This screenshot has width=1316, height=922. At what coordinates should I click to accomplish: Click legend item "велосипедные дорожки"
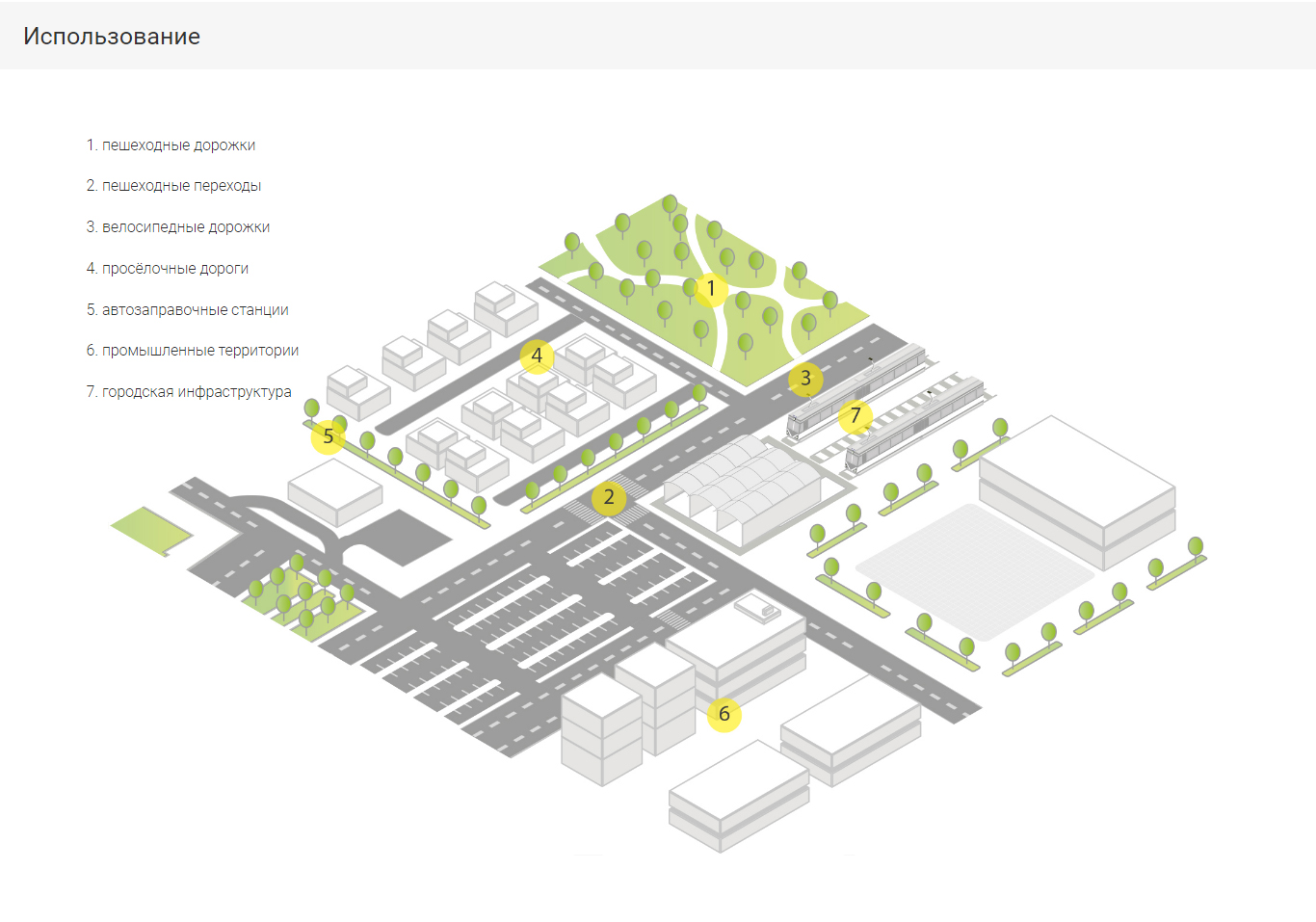pyautogui.click(x=177, y=227)
